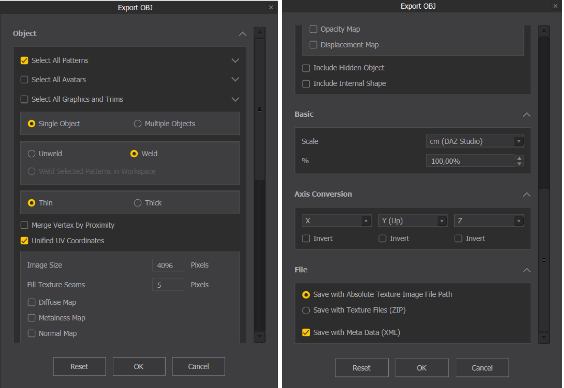The width and height of the screenshot is (564, 388).
Task: Choose the Thin radio option
Action: click(31, 203)
